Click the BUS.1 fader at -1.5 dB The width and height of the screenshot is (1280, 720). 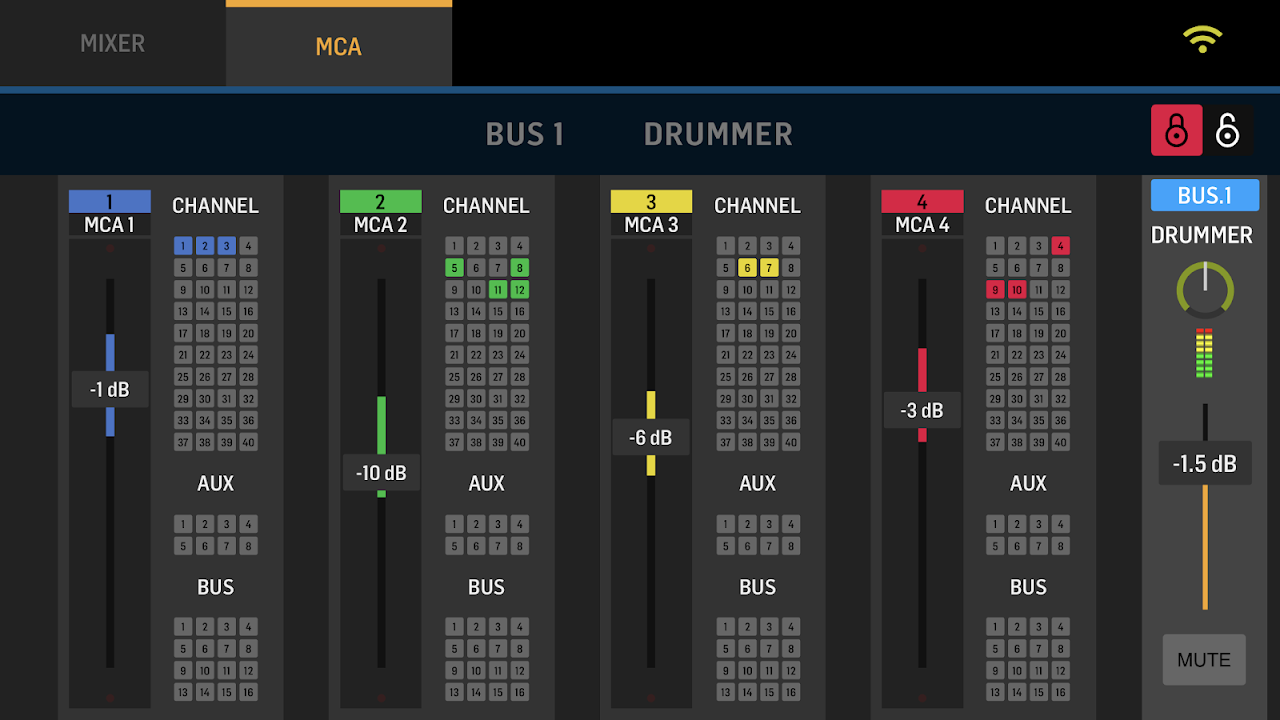1205,463
